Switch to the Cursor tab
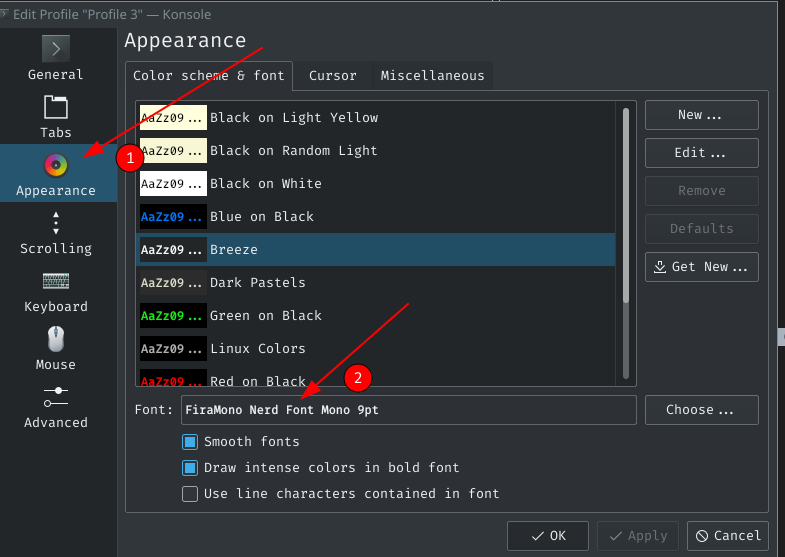 click(x=332, y=76)
